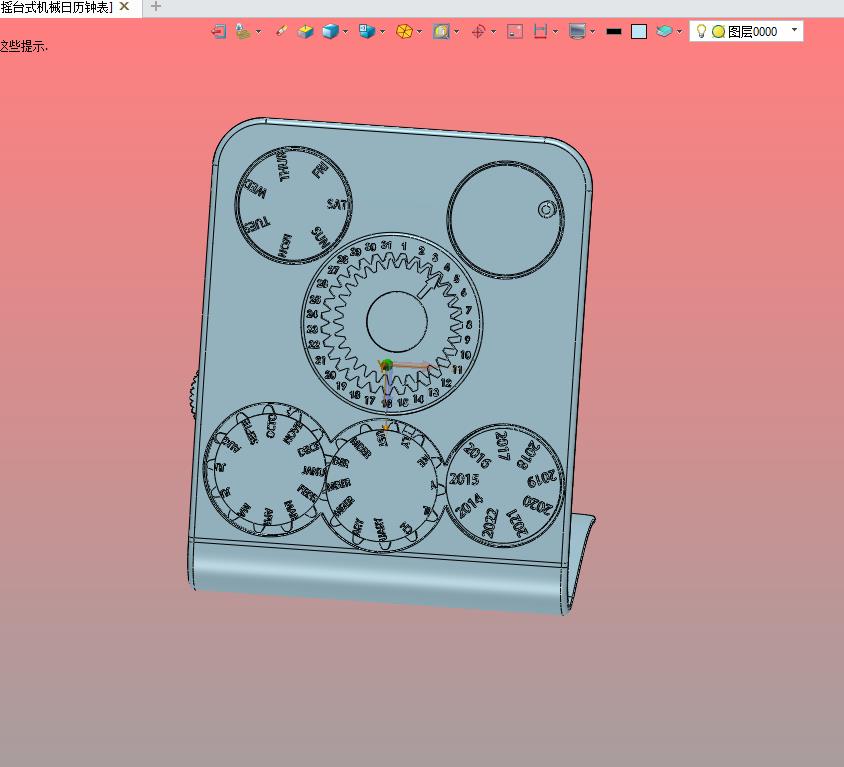Click the blue view orientation box icon
The width and height of the screenshot is (844, 767).
pyautogui.click(x=367, y=32)
